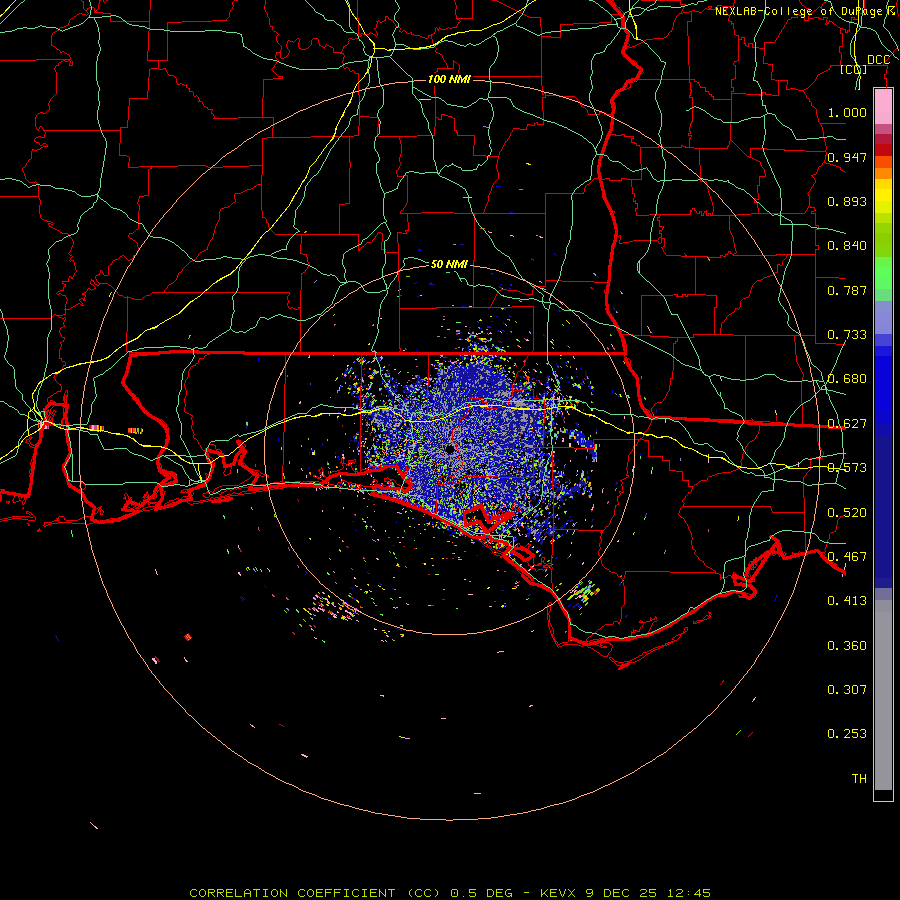The image size is (900, 900).
Task: Click the DCC label above the legend
Action: (878, 60)
